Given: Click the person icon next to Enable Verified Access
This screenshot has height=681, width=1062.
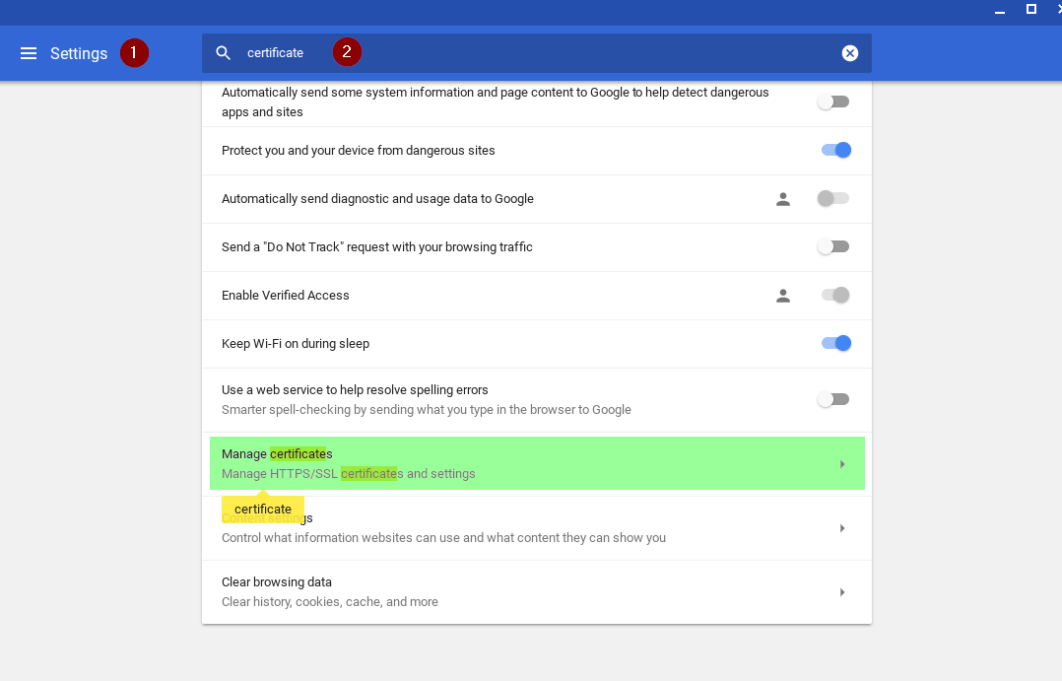Looking at the screenshot, I should pos(783,294).
